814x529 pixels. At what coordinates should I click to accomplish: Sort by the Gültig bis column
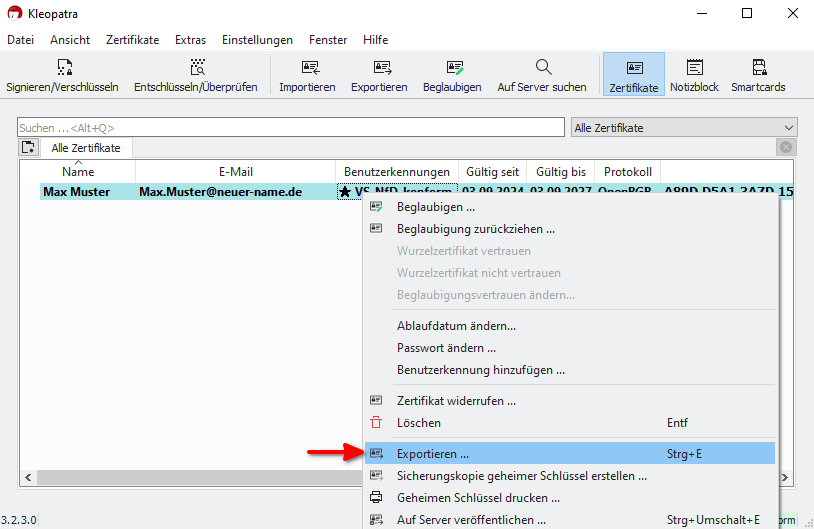click(561, 172)
